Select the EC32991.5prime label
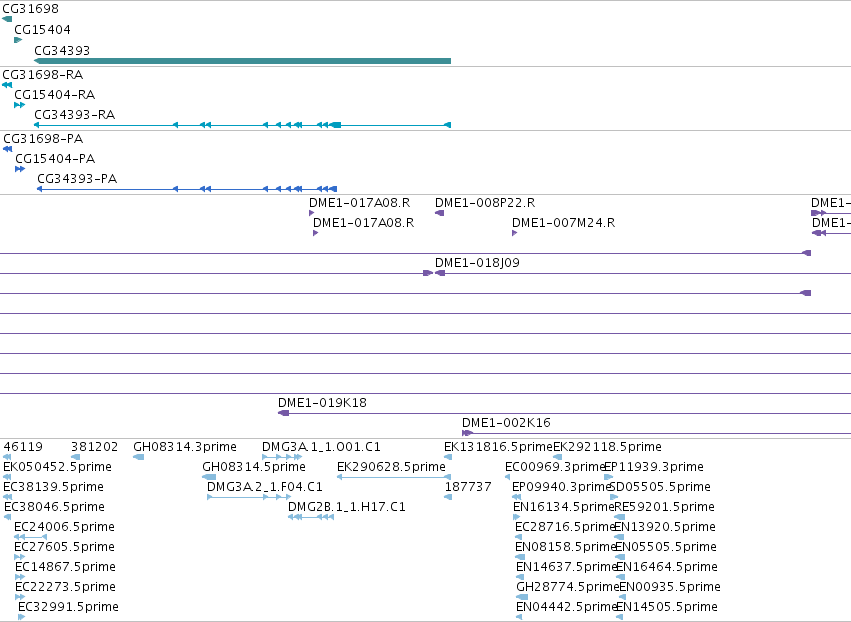 (x=68, y=607)
